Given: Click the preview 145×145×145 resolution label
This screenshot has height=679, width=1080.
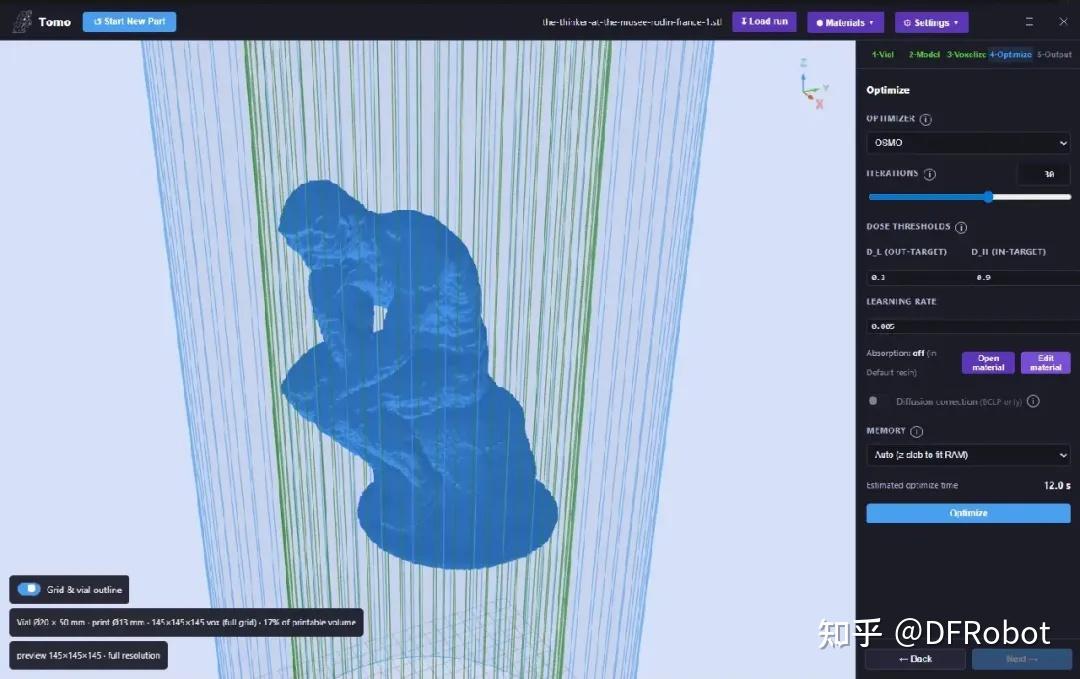Looking at the screenshot, I should coord(88,656).
